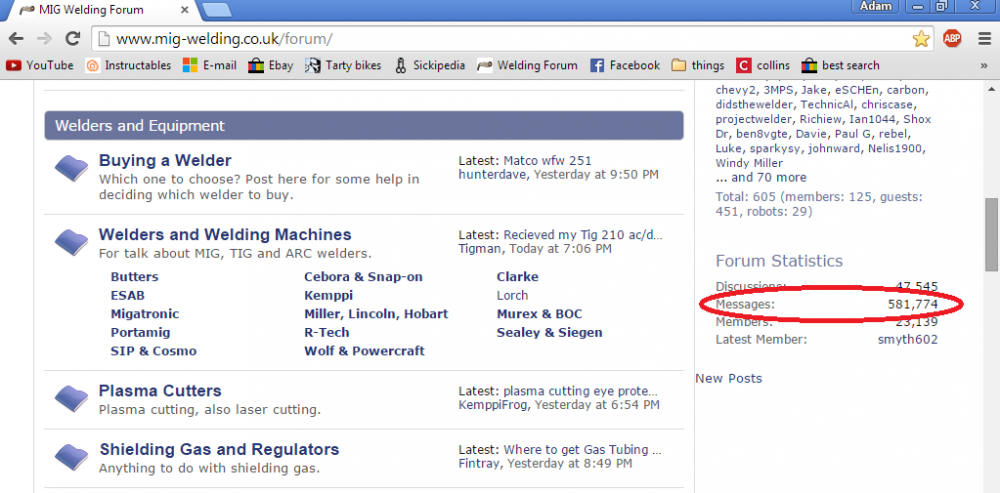
Task: Open latest member smyth602's profile
Action: (908, 339)
